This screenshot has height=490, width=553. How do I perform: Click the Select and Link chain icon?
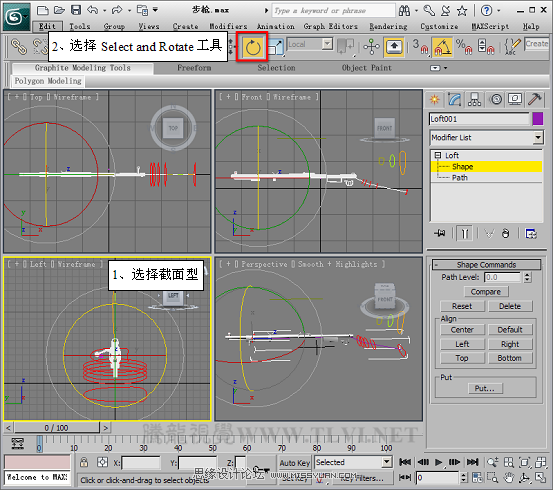(19, 47)
